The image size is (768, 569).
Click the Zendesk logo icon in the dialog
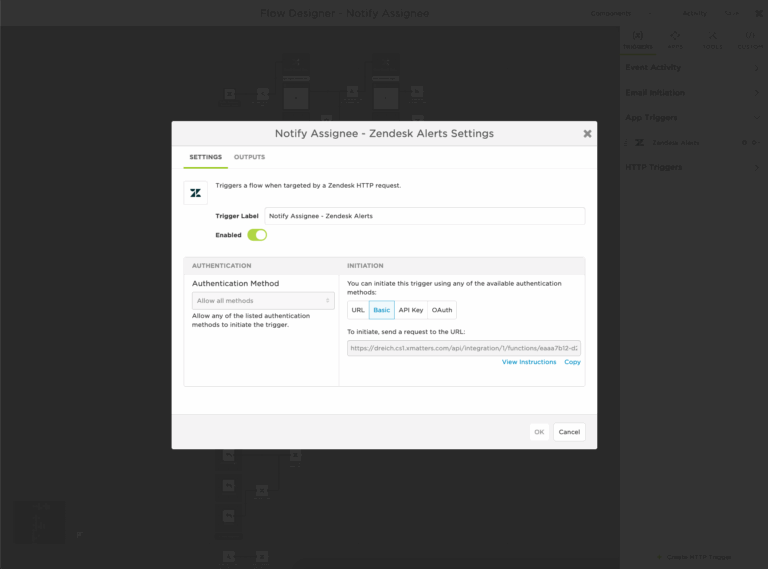click(196, 193)
